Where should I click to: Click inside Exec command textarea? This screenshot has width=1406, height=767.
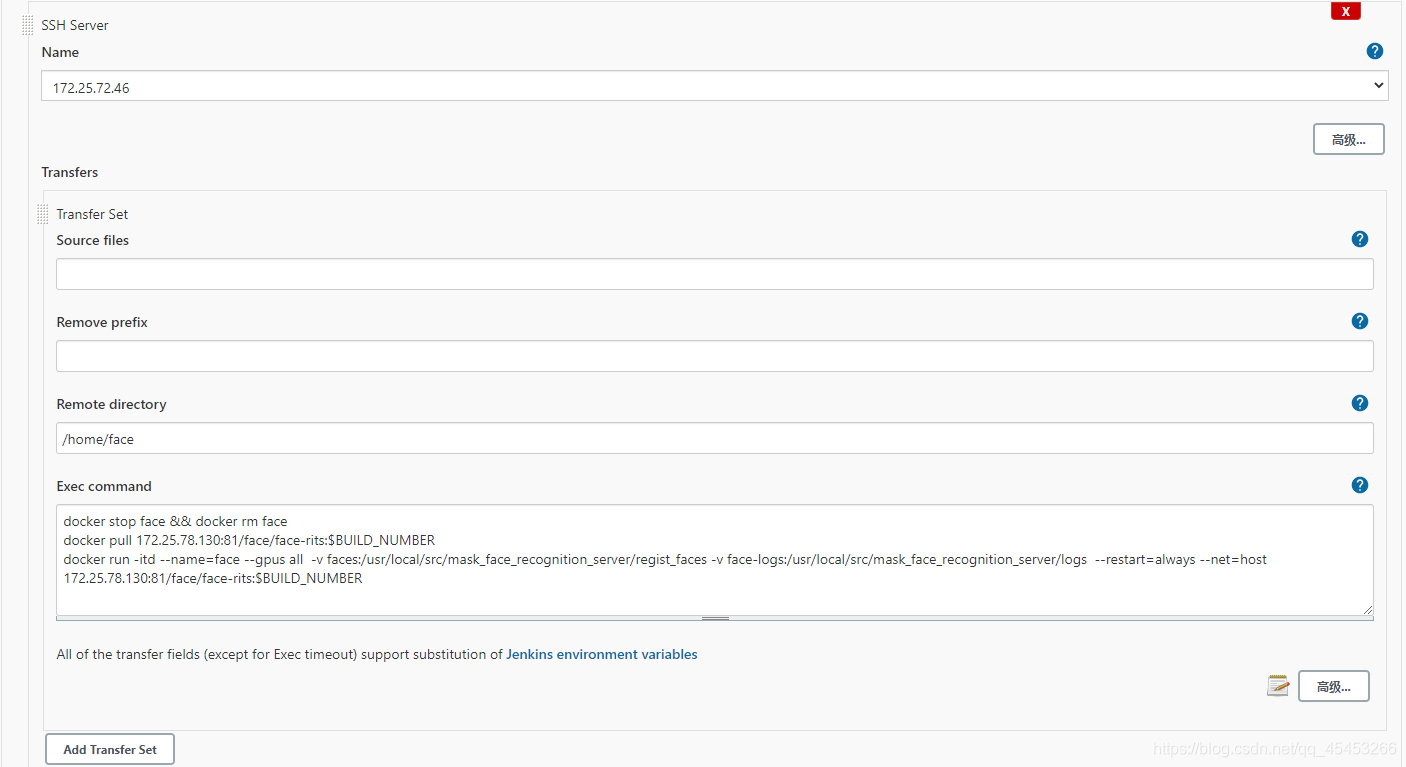pos(714,560)
